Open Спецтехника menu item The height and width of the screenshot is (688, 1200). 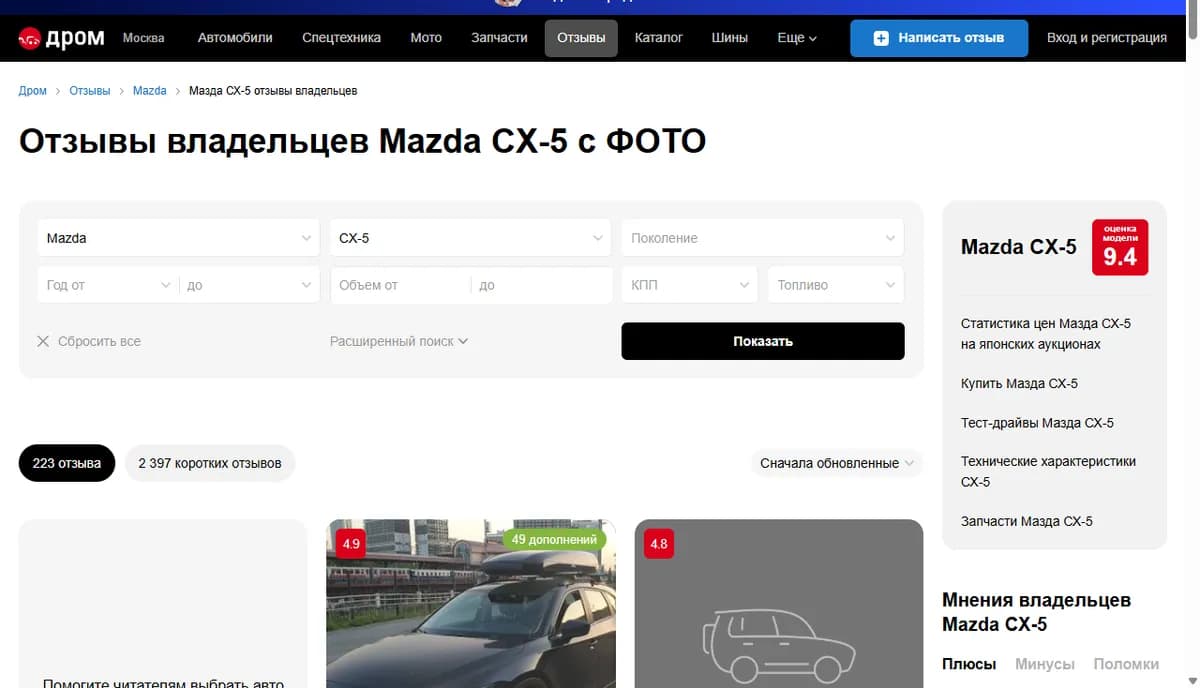click(x=342, y=38)
